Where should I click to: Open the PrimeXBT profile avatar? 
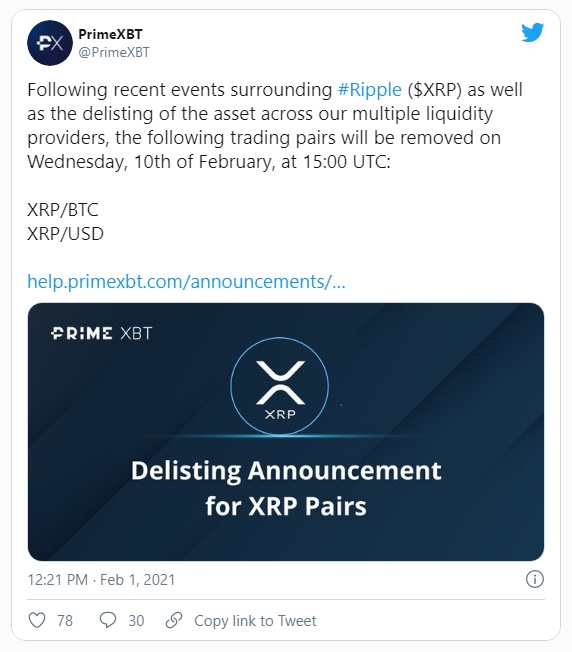click(50, 43)
